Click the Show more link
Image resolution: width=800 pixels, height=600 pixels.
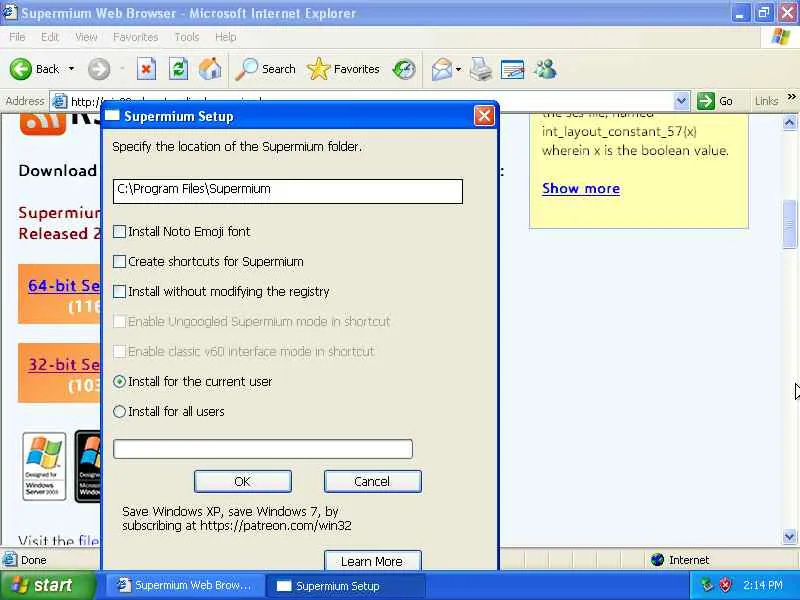581,188
